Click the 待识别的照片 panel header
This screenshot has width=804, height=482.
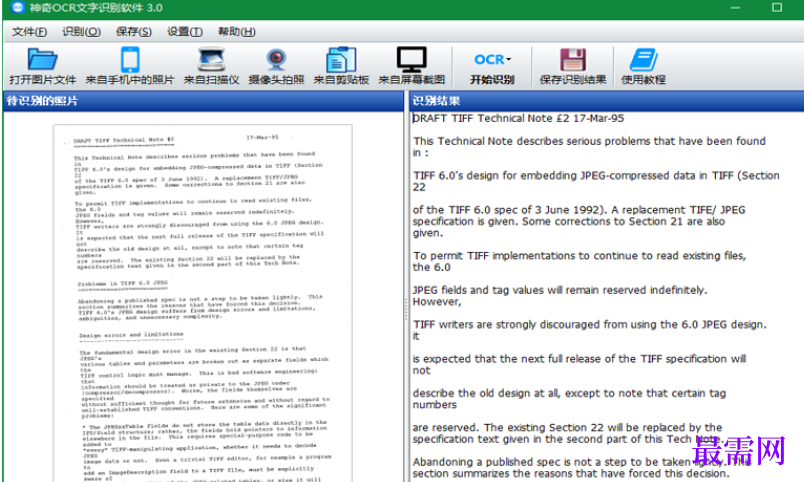tap(204, 101)
